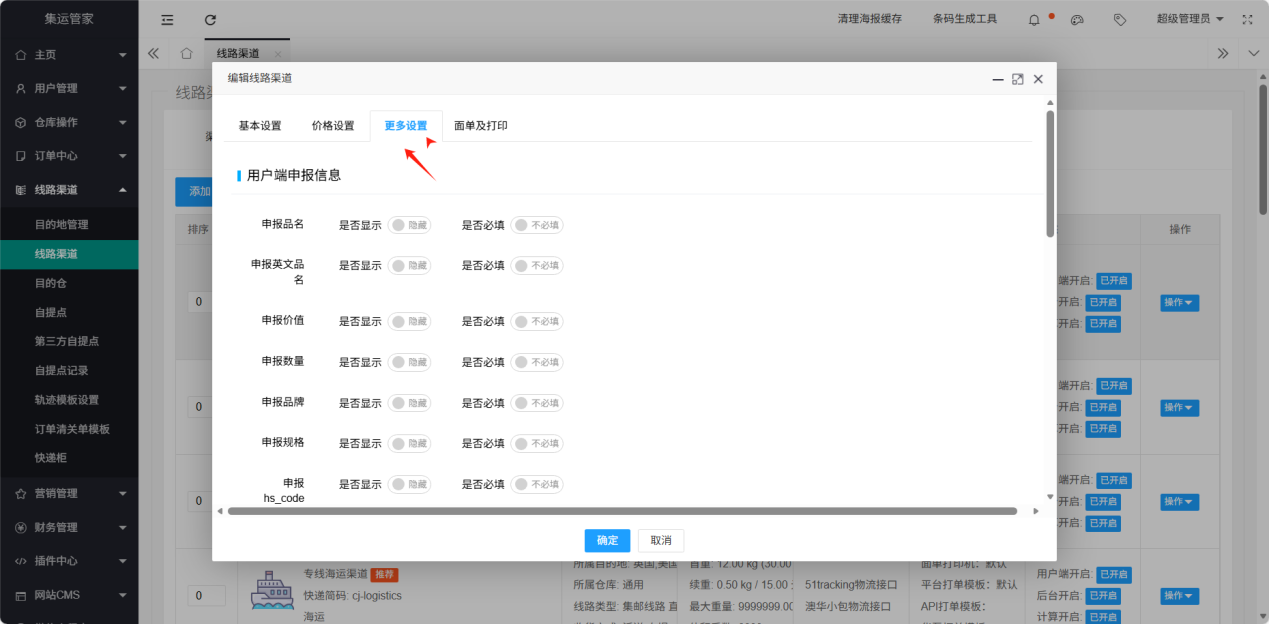Screen dimensions: 1269x624
Task: Click the dialog vertical scrollbar thumb
Action: (1050, 174)
